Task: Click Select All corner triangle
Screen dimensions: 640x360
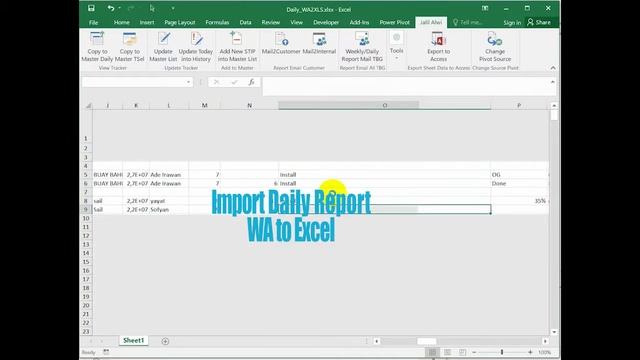Action: point(88,106)
